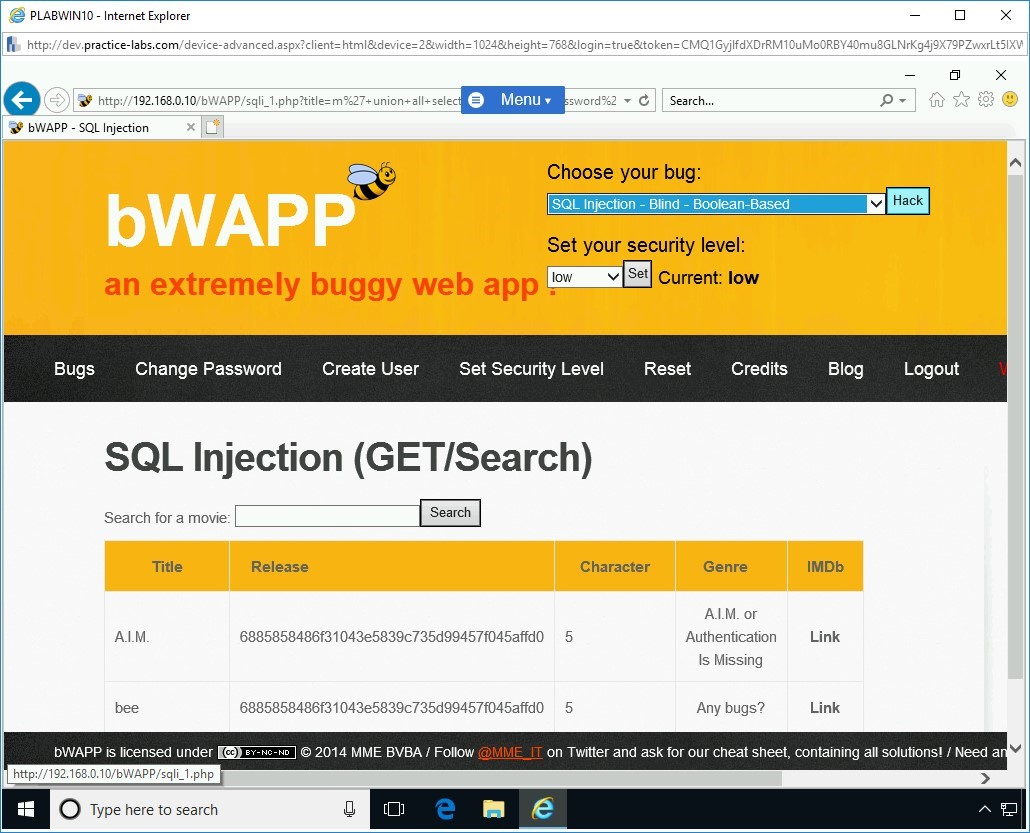Open the Tools gear icon
1030x833 pixels.
point(986,100)
